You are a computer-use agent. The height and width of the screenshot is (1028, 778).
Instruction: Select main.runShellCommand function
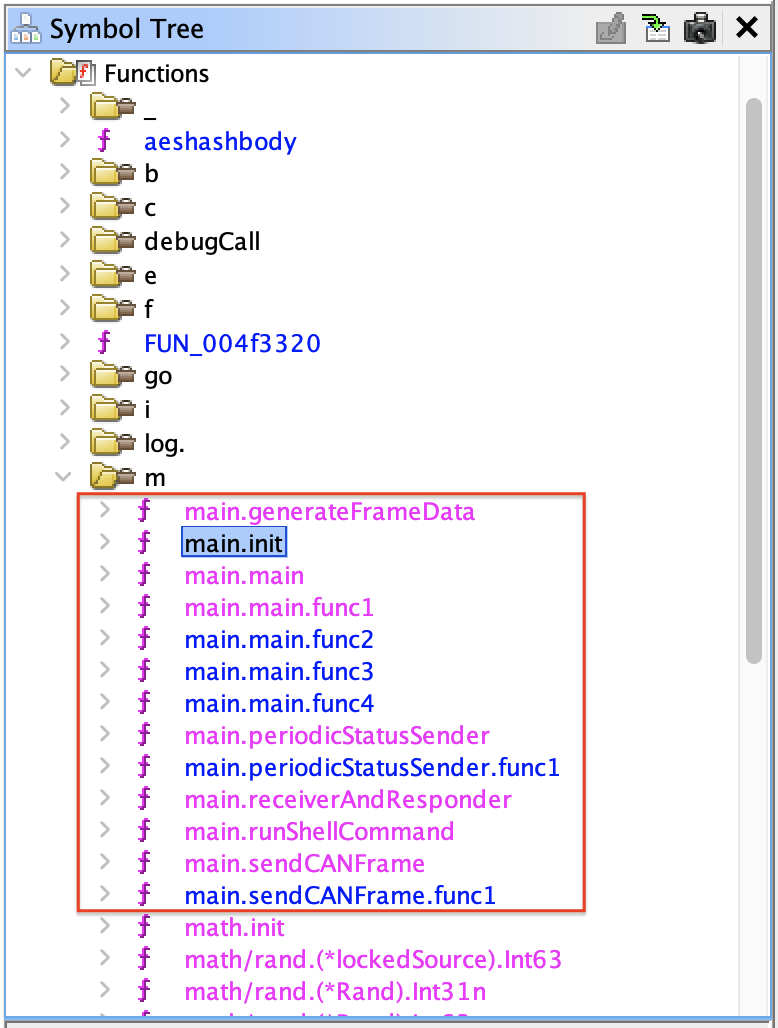coord(319,832)
